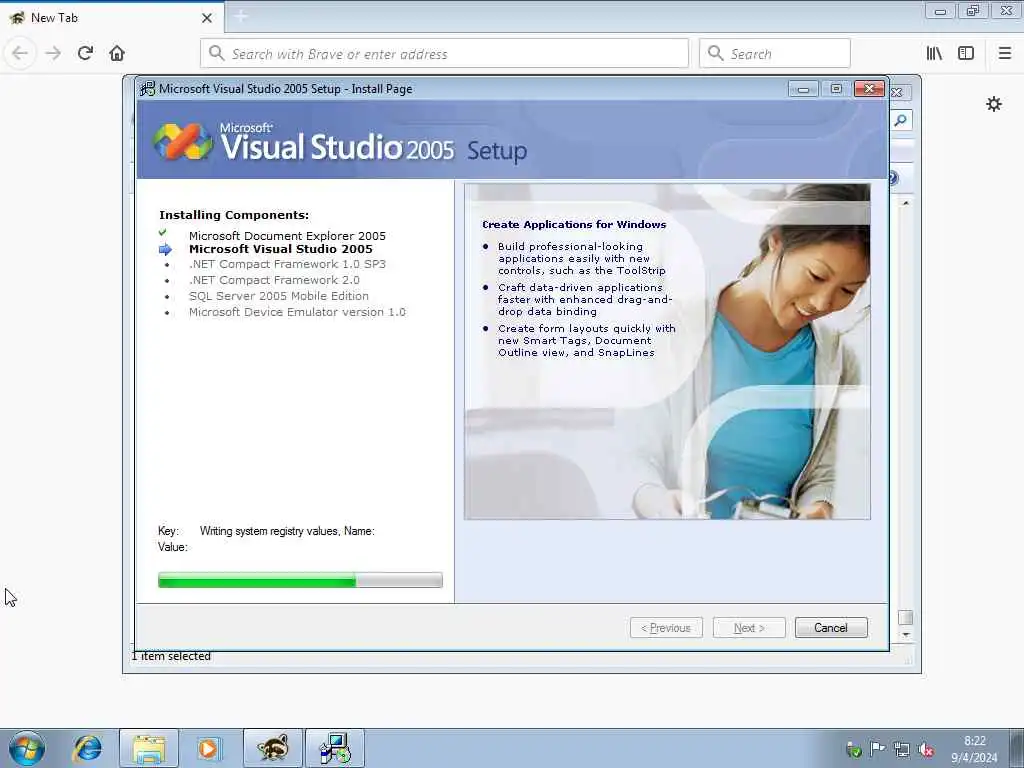Select SQL Server 2005 Mobile Edition entry

pos(279,296)
